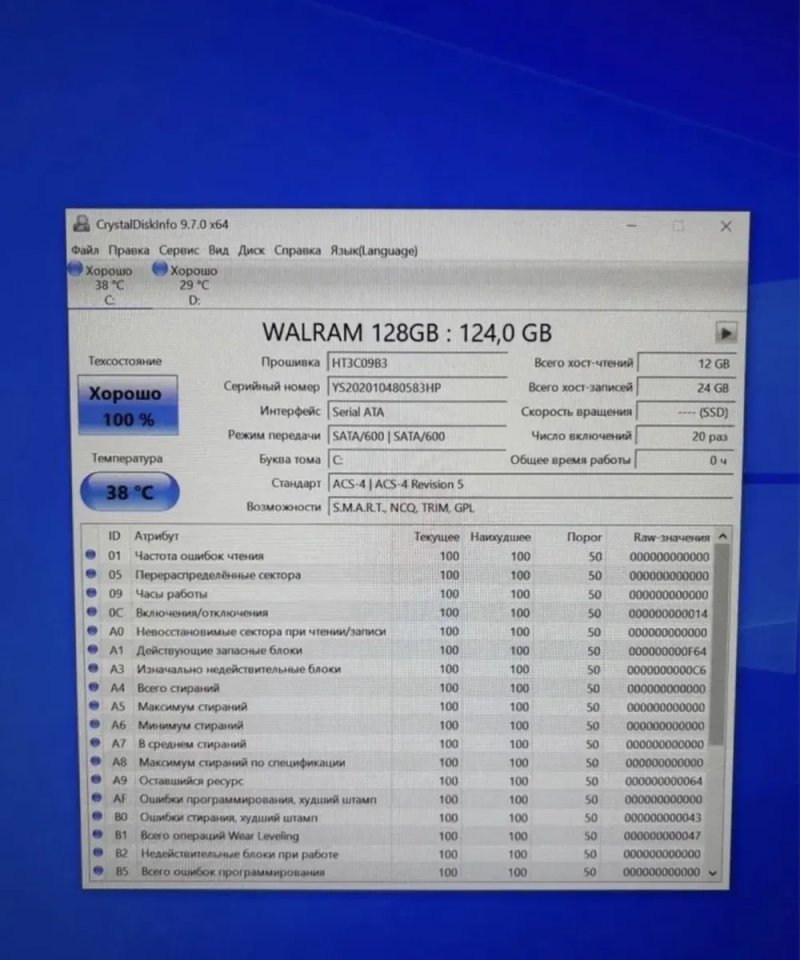Click raw value 000000000F64
Viewport: 800px width, 960px height.
667,651
